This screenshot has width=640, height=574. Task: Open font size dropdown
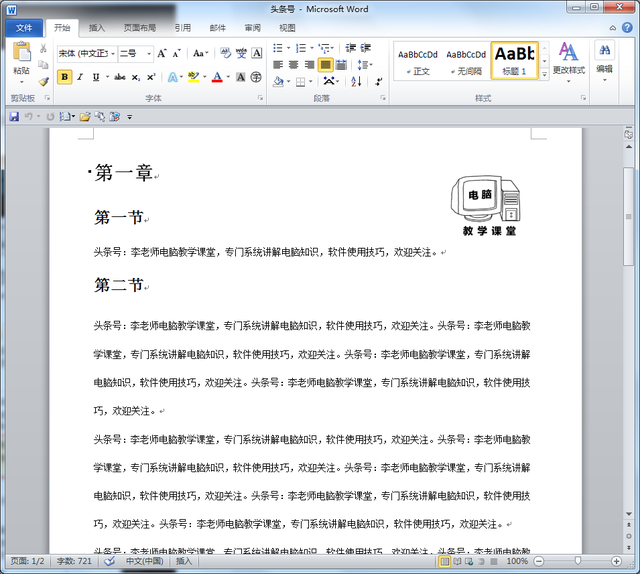[x=149, y=54]
